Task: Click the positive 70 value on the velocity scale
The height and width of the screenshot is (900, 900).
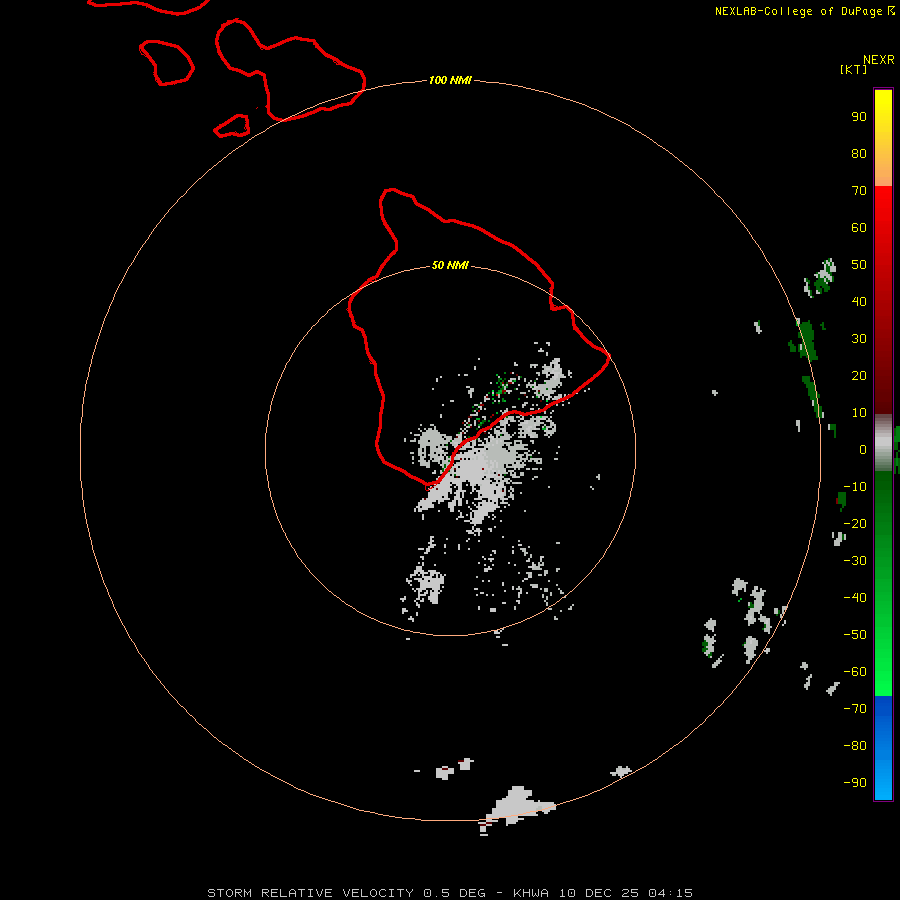Action: tap(859, 191)
